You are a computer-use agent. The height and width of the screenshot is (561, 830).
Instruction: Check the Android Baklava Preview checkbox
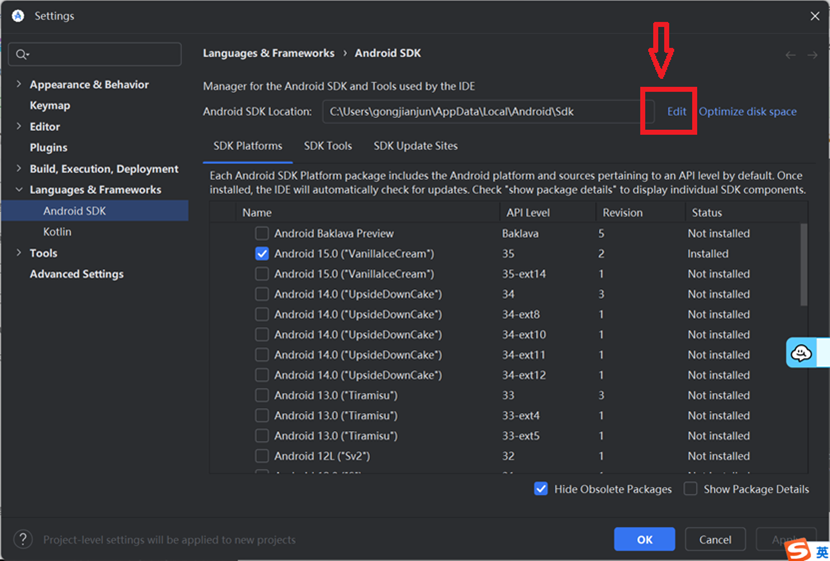261,233
